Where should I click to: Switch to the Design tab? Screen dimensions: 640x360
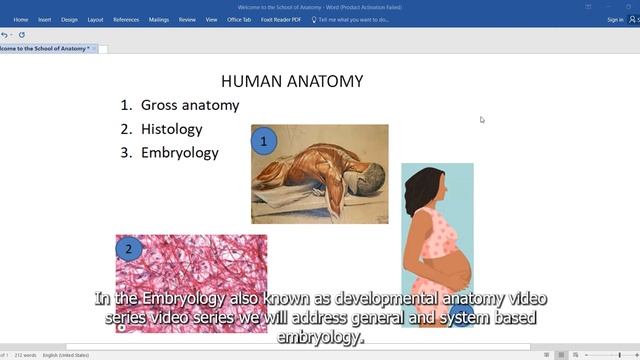69,20
